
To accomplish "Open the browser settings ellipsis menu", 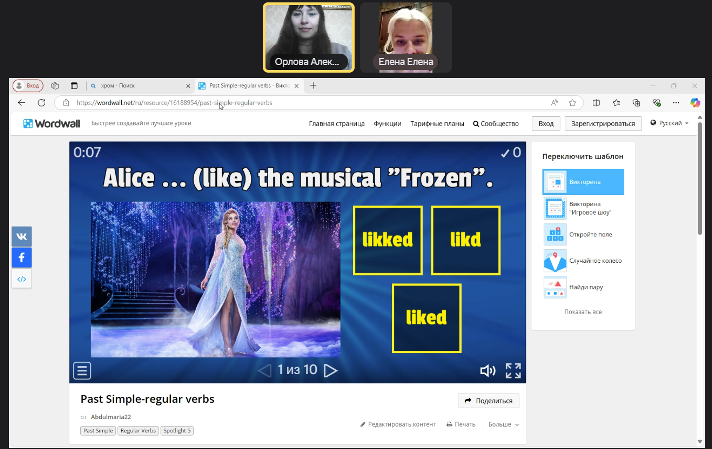I will 676,103.
